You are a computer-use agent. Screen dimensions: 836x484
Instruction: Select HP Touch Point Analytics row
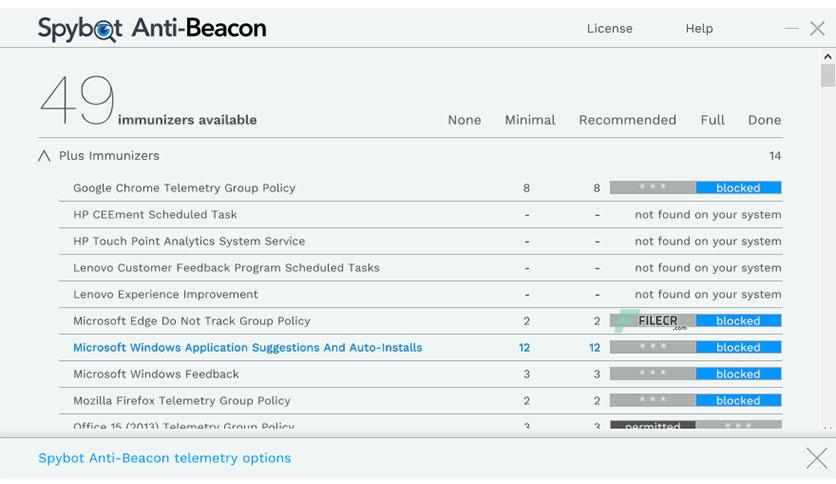421,241
